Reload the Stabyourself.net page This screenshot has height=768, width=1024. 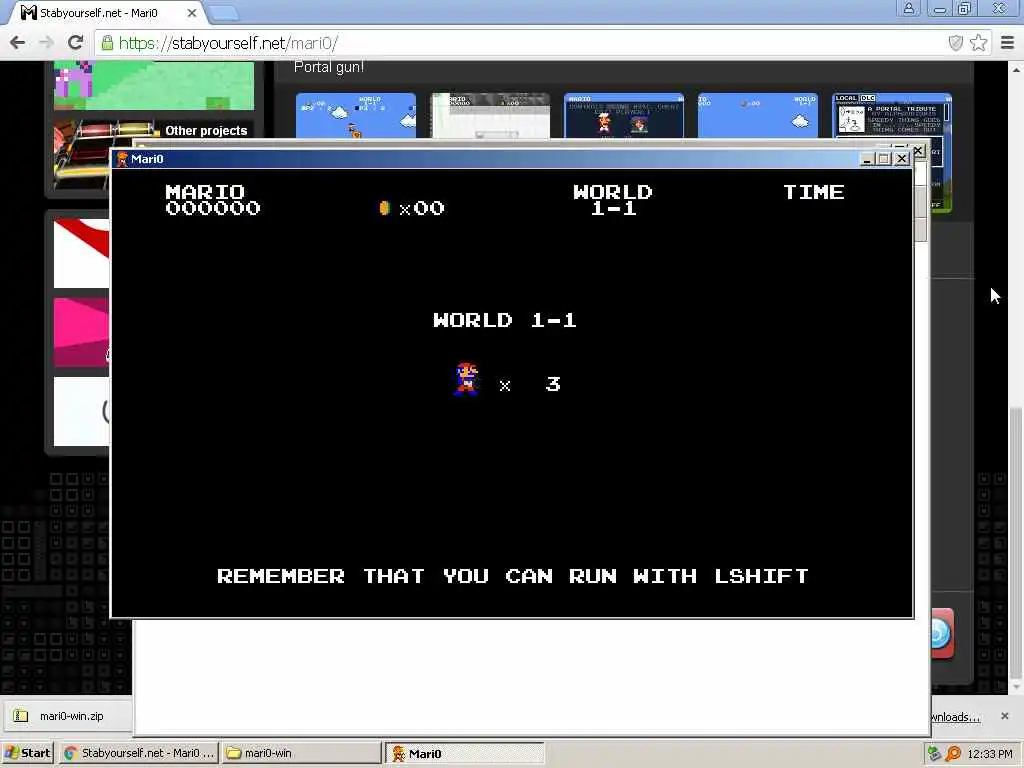pyautogui.click(x=76, y=43)
